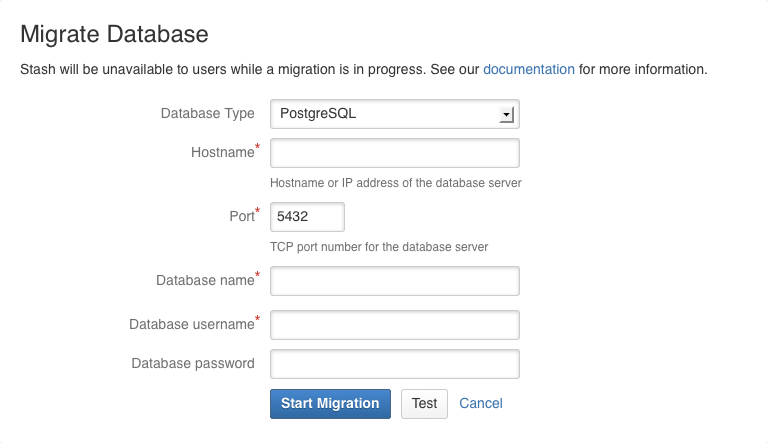Click the Hostname or IP address hint text
Viewport: 768px width, 443px height.
pos(396,183)
